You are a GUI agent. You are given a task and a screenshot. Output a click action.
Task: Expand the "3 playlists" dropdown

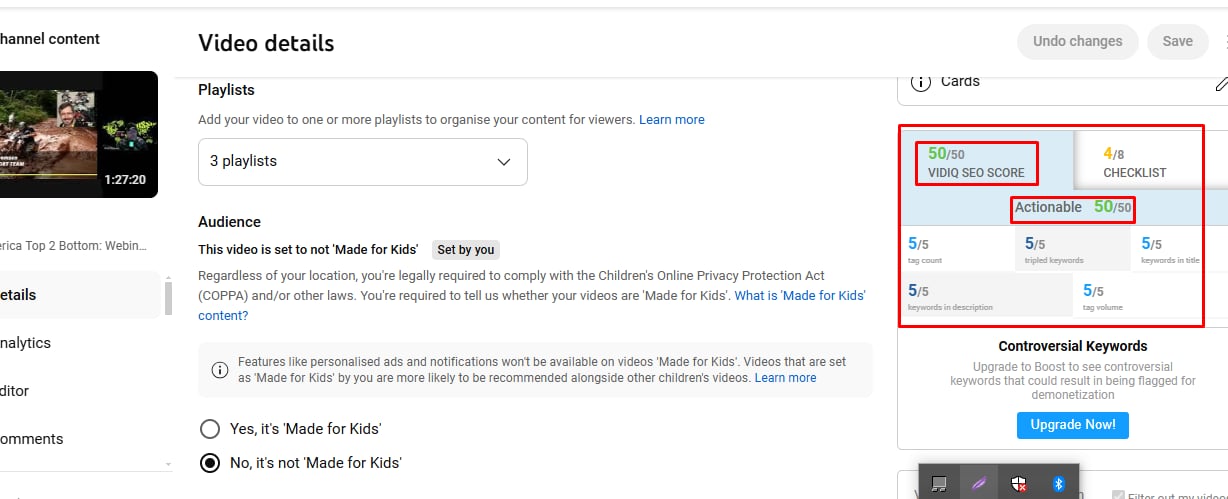[x=362, y=161]
